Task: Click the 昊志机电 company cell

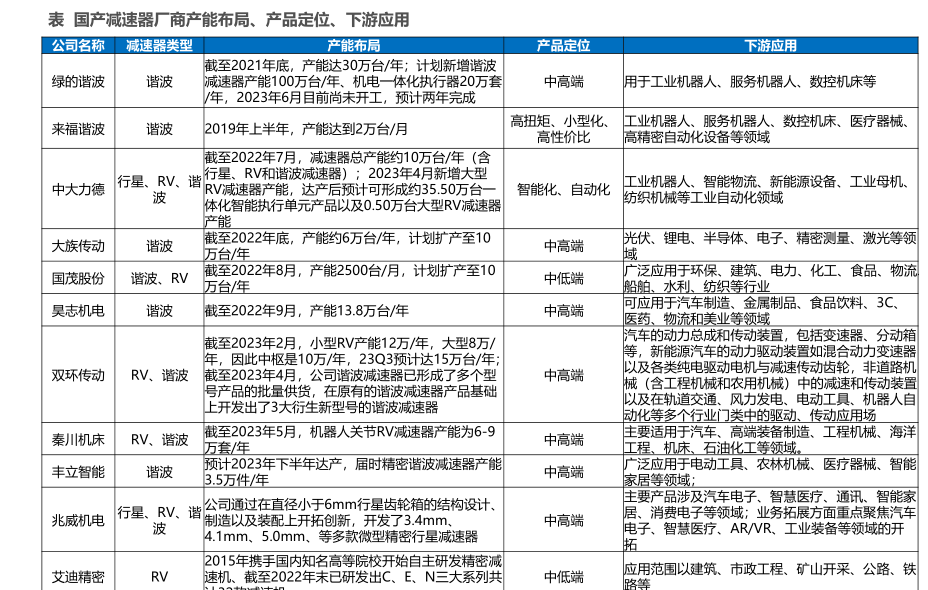Action: [x=78, y=311]
